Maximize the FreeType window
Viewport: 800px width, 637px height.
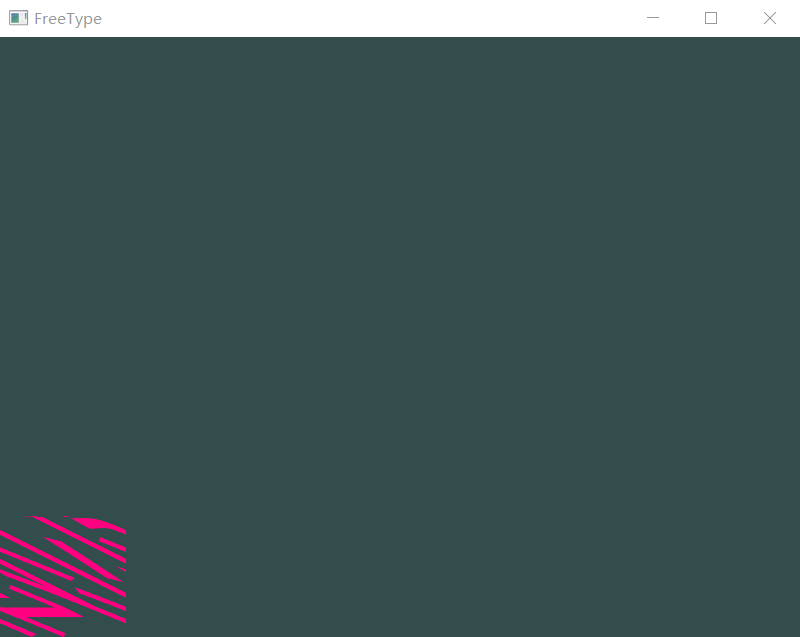tap(711, 18)
